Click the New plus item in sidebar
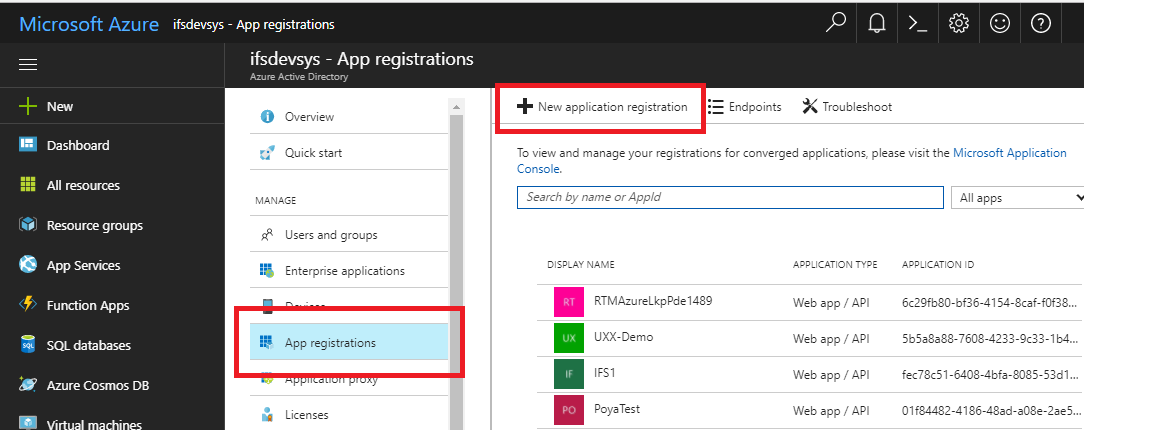The height and width of the screenshot is (430, 1152). pyautogui.click(x=28, y=106)
